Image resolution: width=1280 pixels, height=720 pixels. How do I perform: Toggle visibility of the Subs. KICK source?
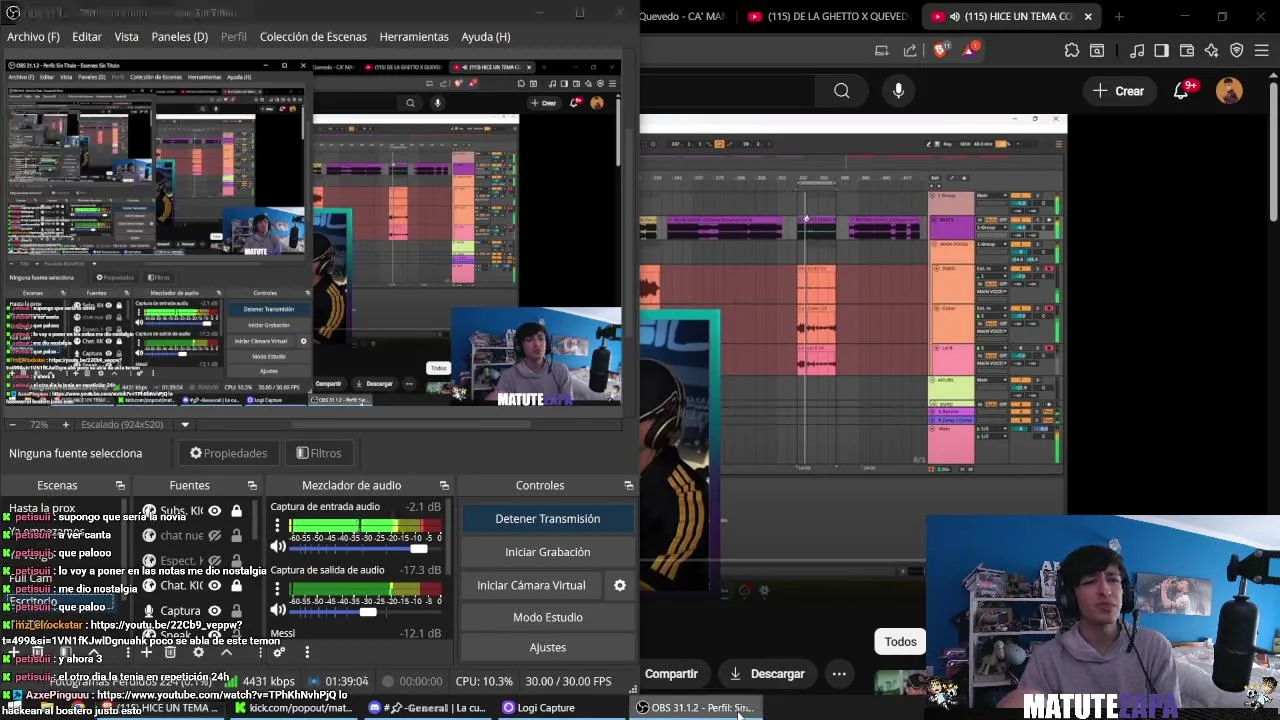point(214,510)
